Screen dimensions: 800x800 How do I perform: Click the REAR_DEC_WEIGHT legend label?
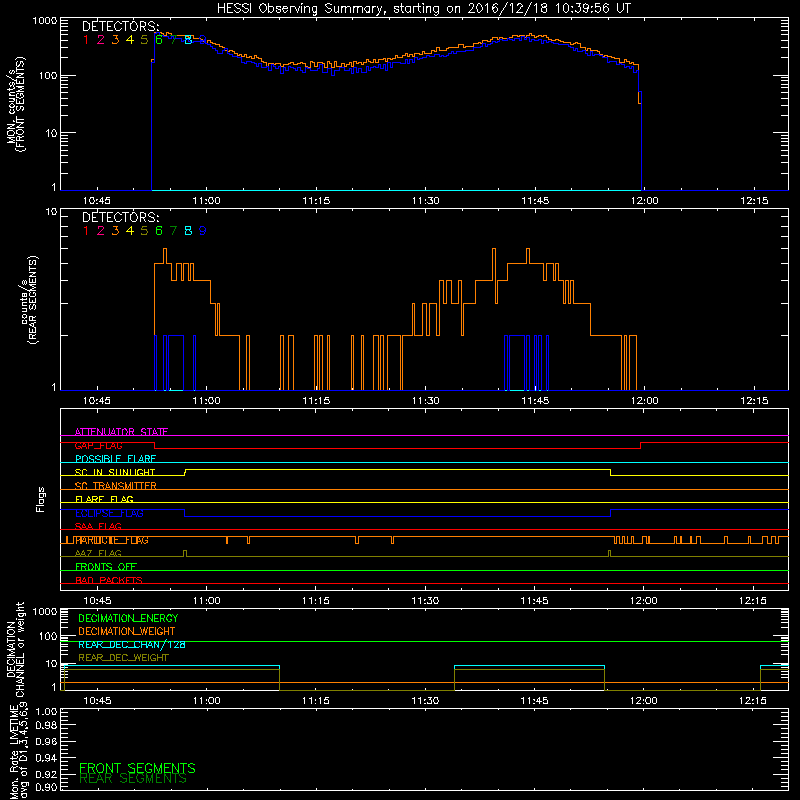click(123, 658)
